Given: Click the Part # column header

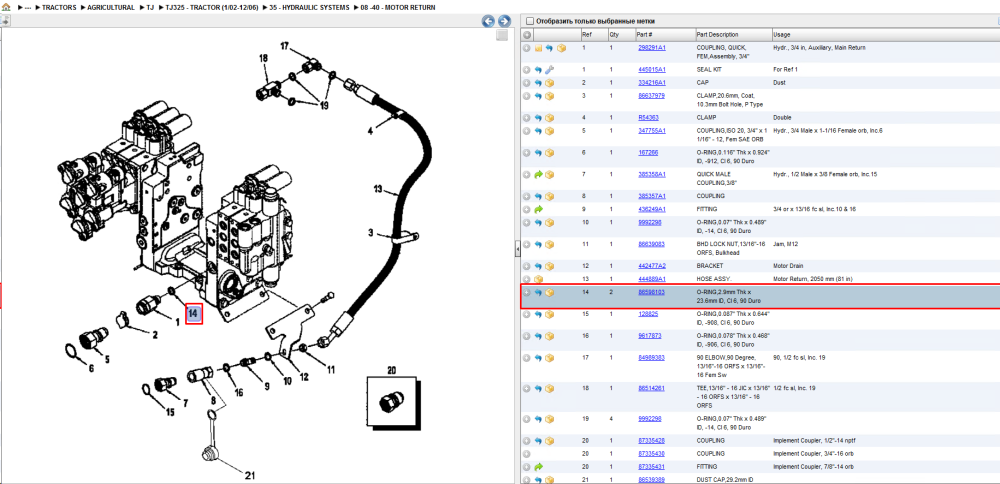Looking at the screenshot, I should [x=664, y=34].
